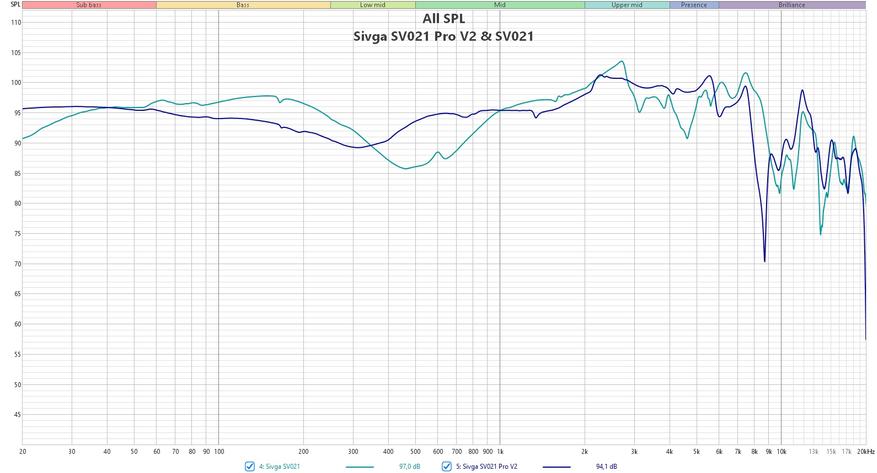Click the 500 frequency axis label
Screen dimensions: 877x473
point(415,451)
